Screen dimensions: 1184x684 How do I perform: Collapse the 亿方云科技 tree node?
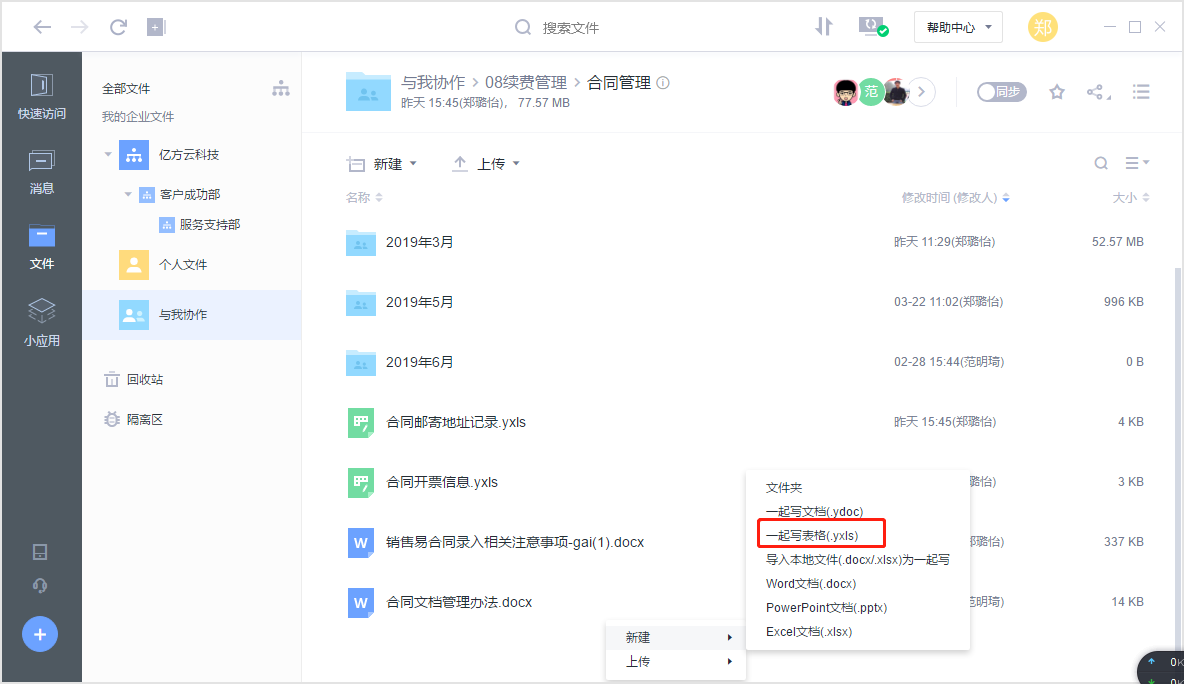(107, 154)
